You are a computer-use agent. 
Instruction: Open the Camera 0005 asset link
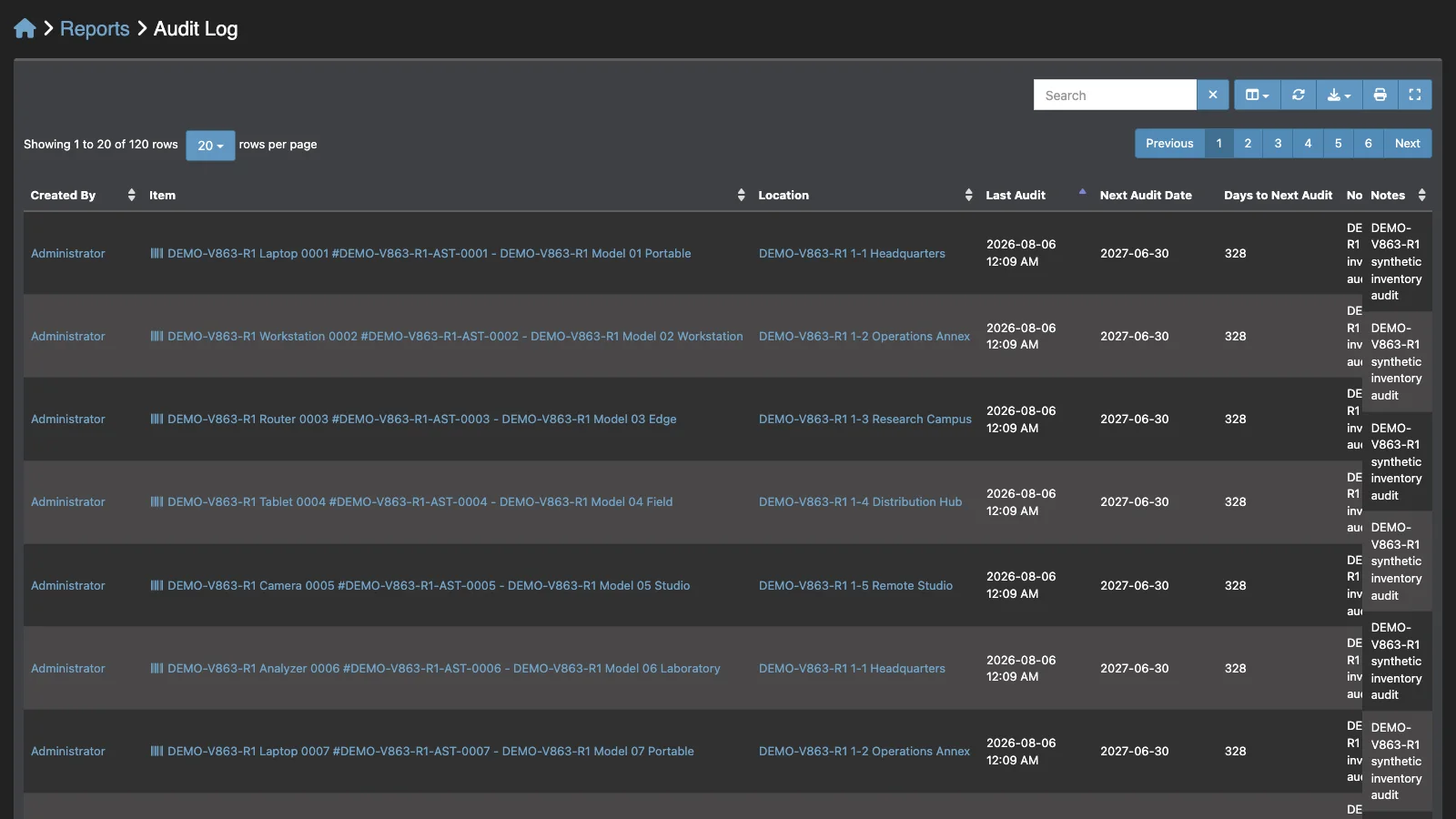(429, 585)
